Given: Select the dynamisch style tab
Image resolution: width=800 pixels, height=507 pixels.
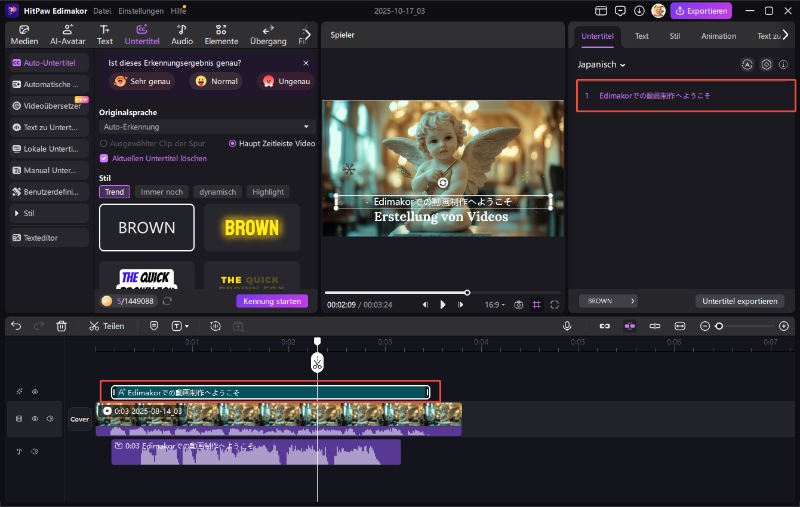Looking at the screenshot, I should click(x=217, y=192).
